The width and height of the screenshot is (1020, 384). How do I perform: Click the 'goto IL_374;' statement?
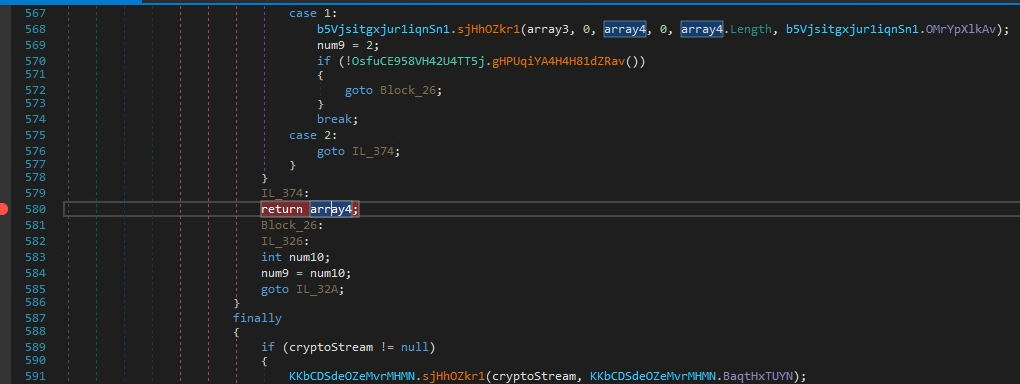click(358, 151)
